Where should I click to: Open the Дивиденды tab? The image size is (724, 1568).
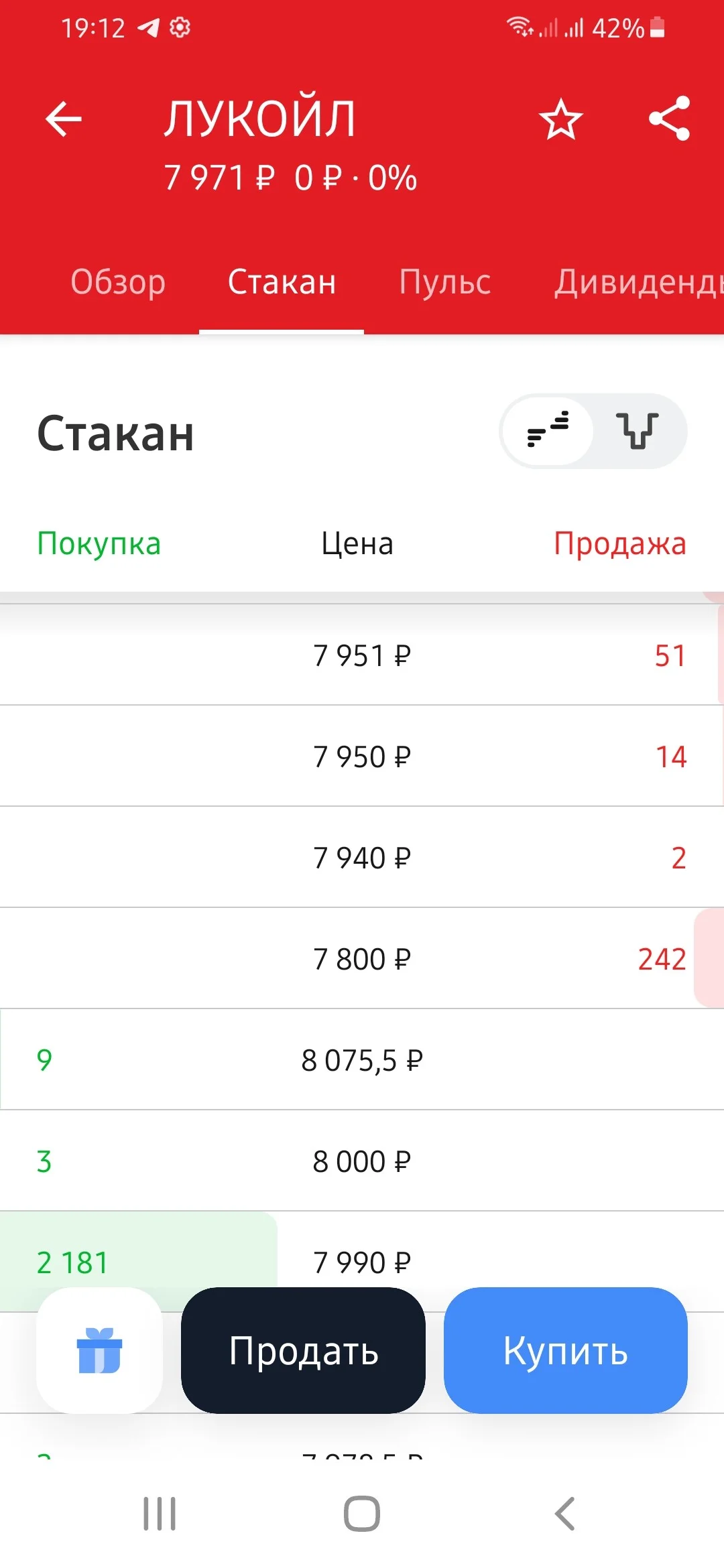pyautogui.click(x=638, y=282)
